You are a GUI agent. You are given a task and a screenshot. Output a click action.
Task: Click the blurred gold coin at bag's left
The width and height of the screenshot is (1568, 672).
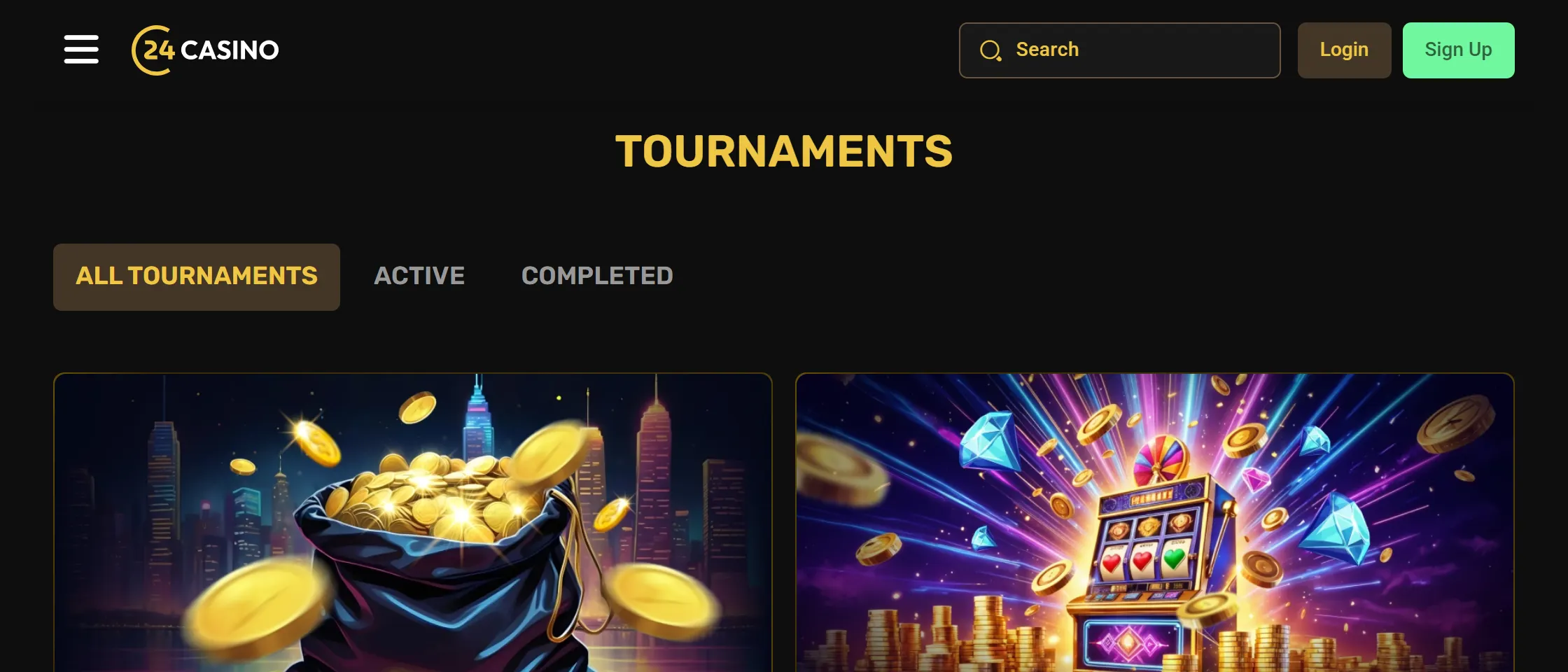coord(258,610)
